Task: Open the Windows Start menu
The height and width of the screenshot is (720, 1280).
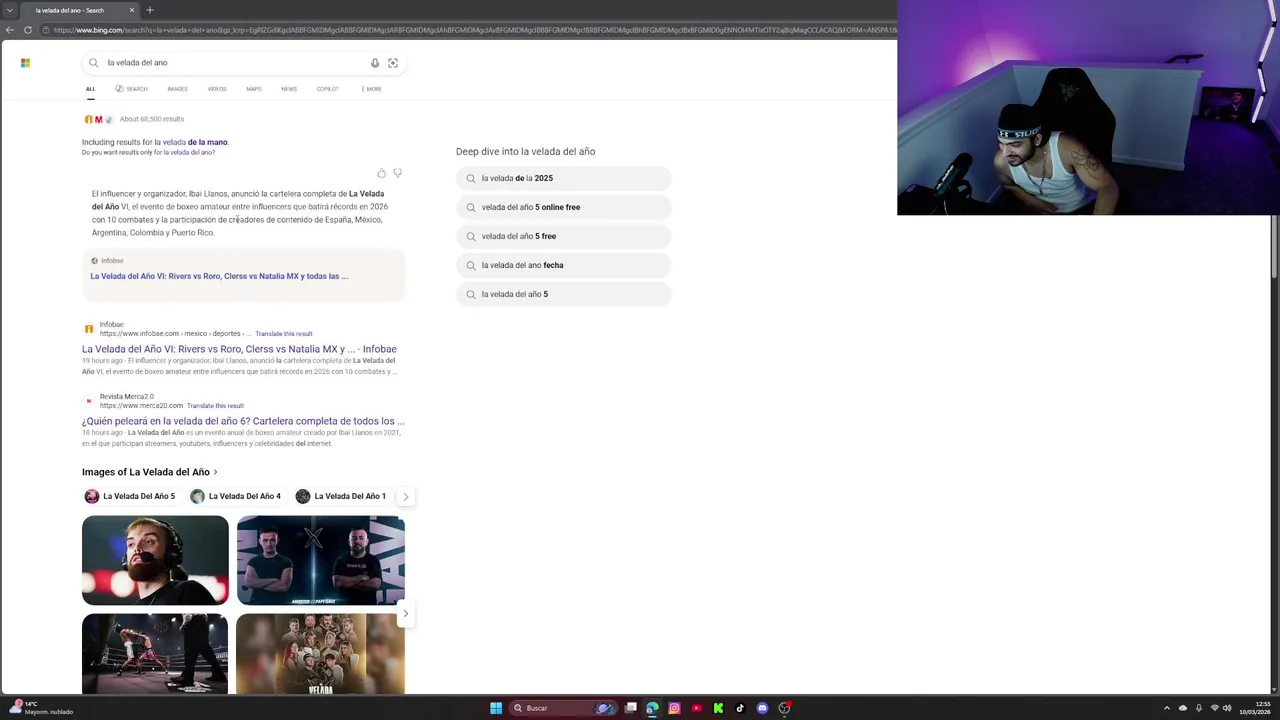Action: 496,708
